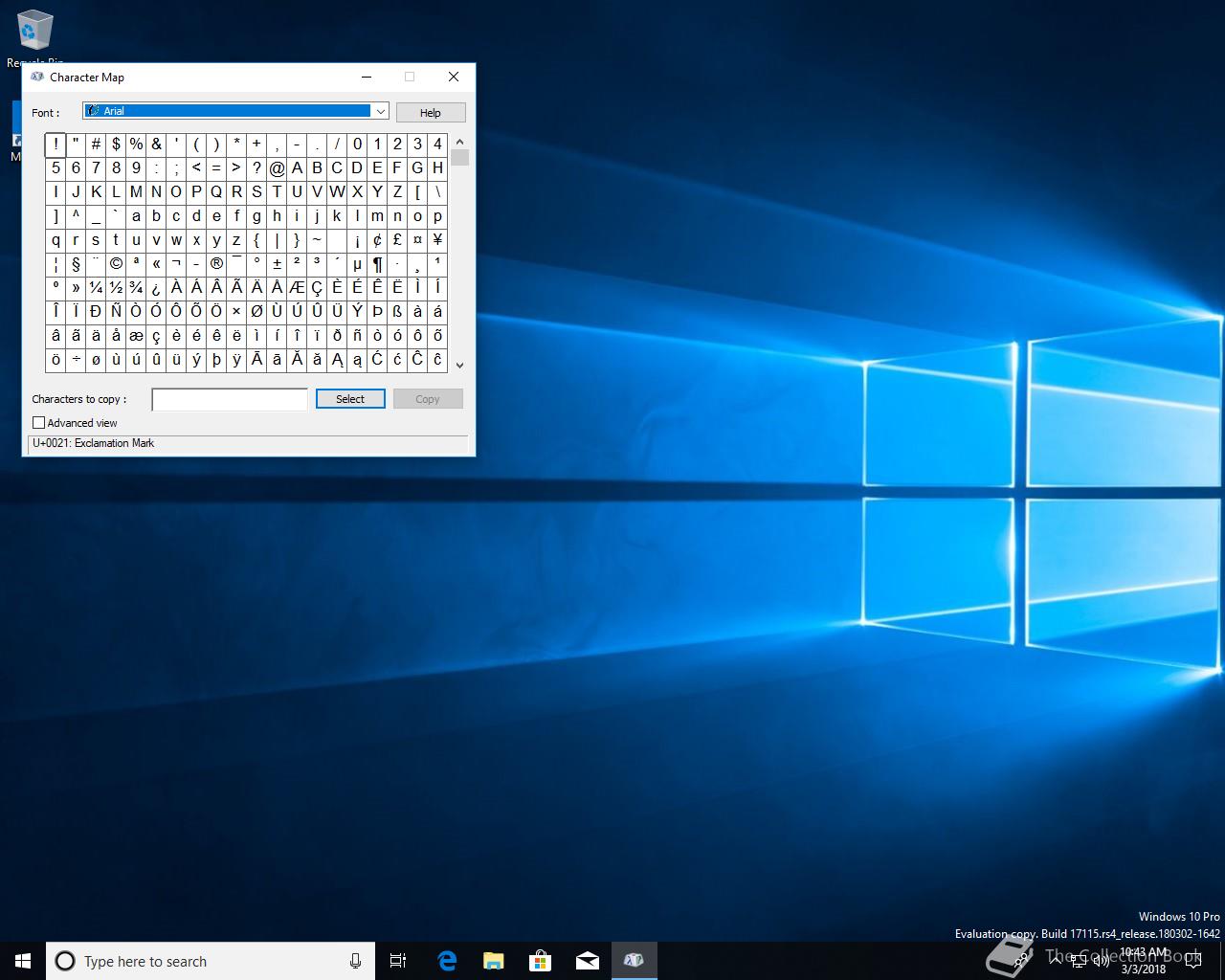Select the at sign @ character

pyautogui.click(x=277, y=168)
